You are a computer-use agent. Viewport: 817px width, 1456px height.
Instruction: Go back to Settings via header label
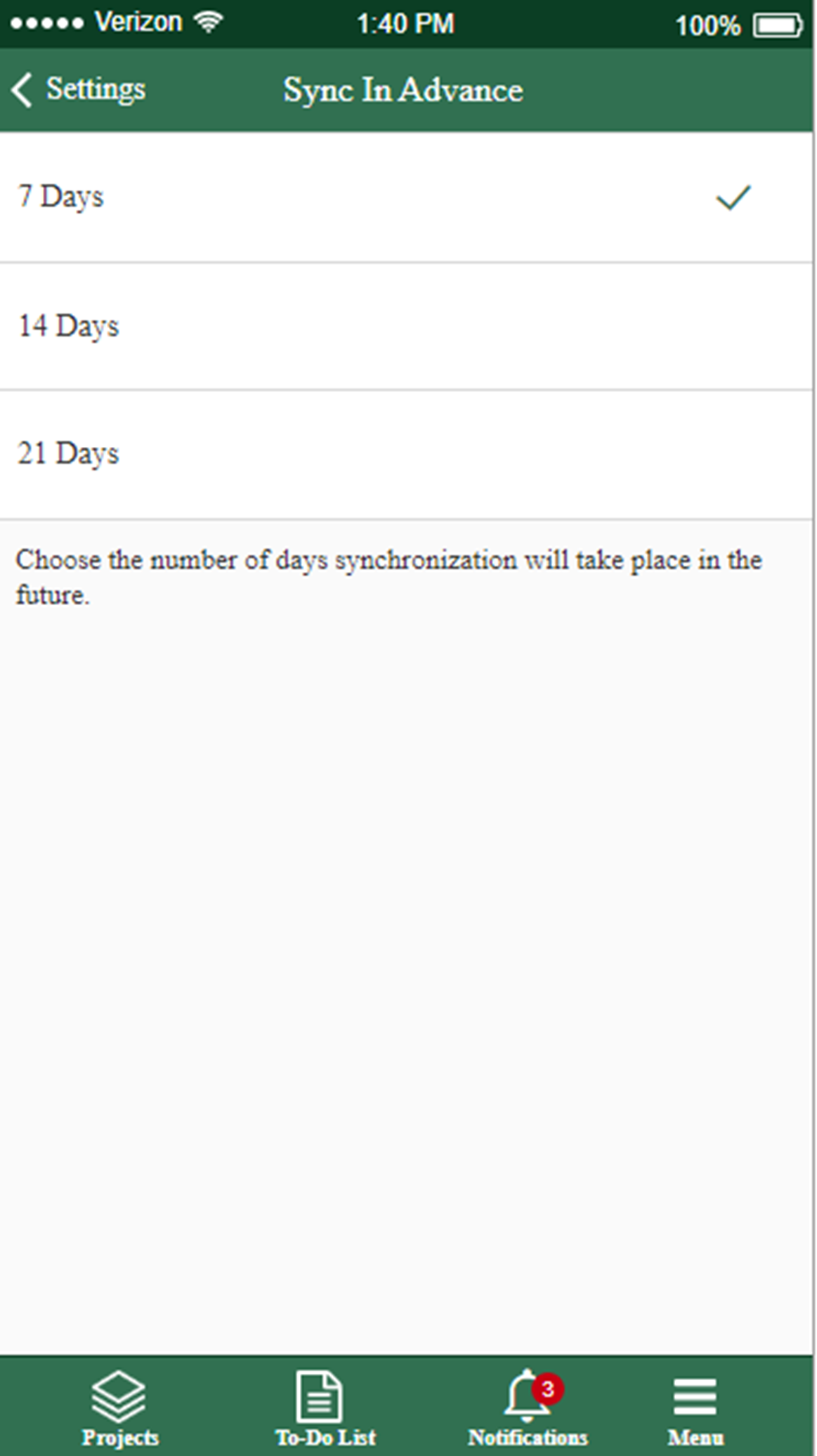click(96, 89)
